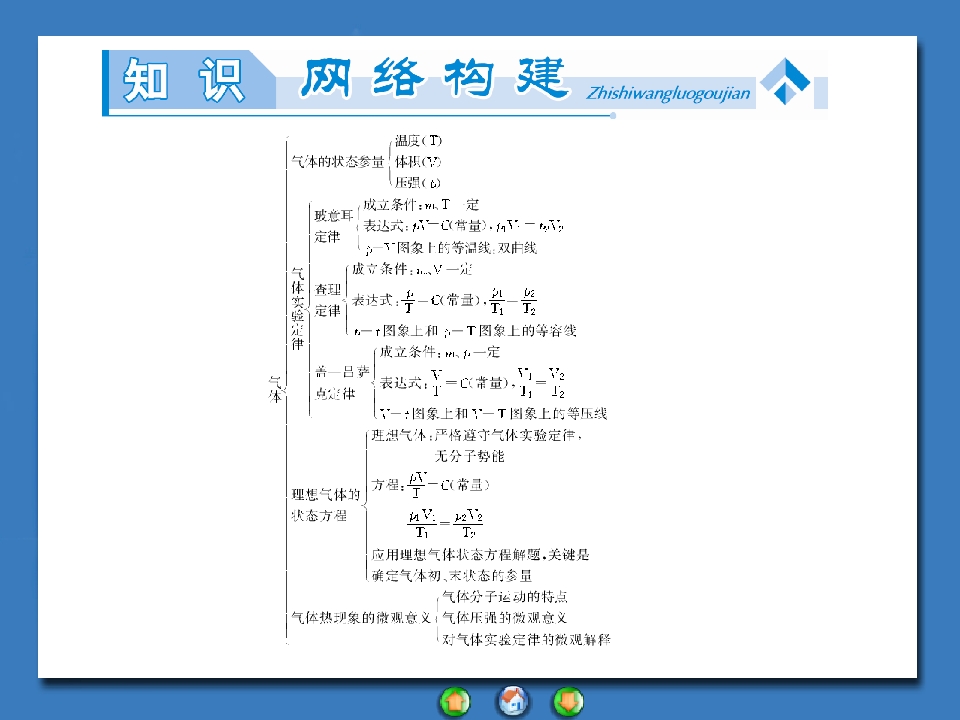This screenshot has height=720, width=960.
Task: Select the vertical 气体实验定律 node
Action: (298, 308)
